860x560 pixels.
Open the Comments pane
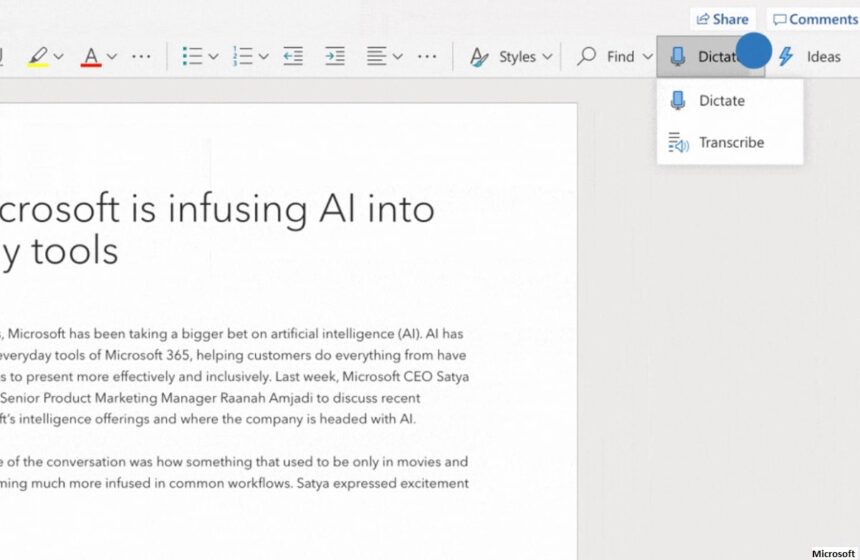click(815, 19)
